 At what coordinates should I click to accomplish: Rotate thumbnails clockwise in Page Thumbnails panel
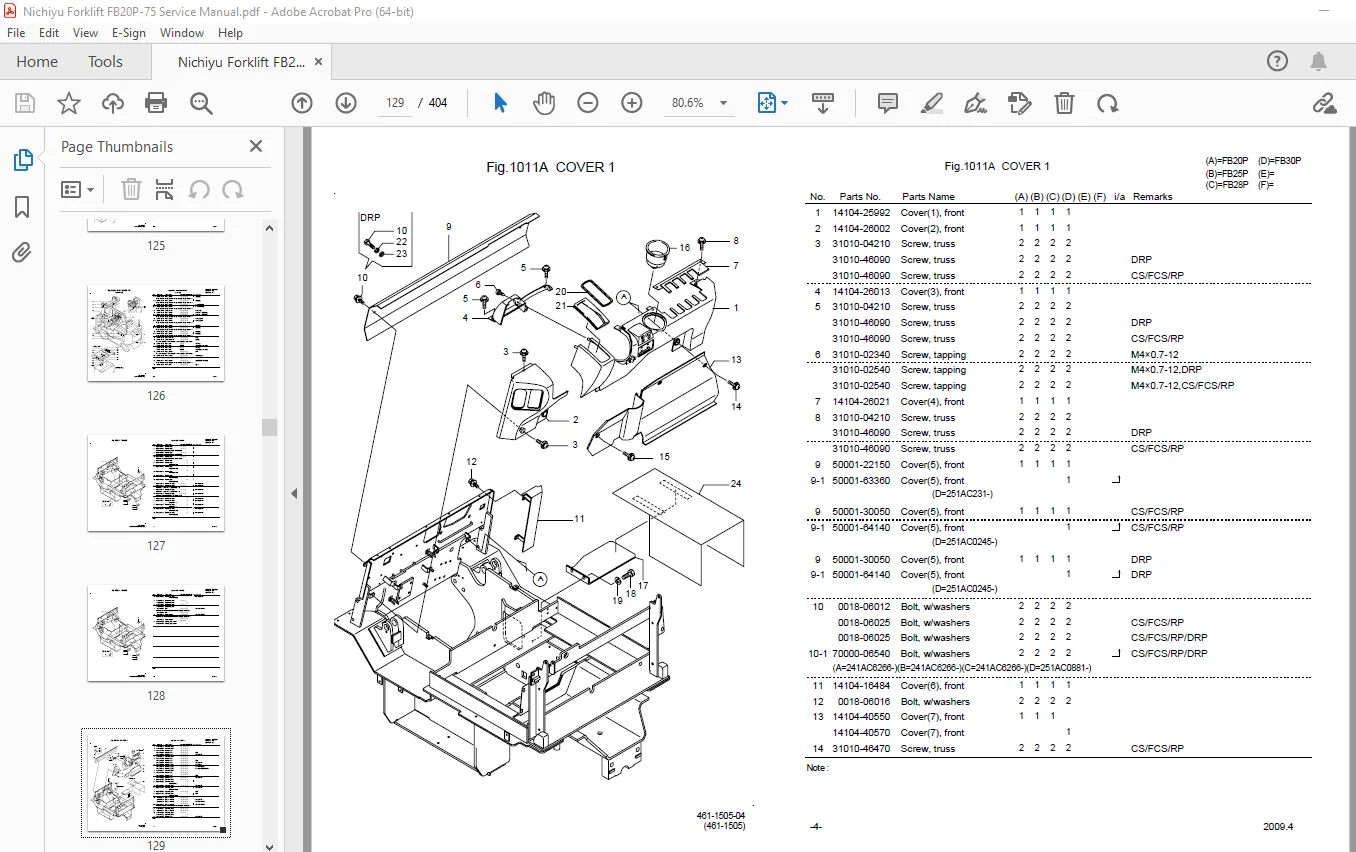point(233,189)
